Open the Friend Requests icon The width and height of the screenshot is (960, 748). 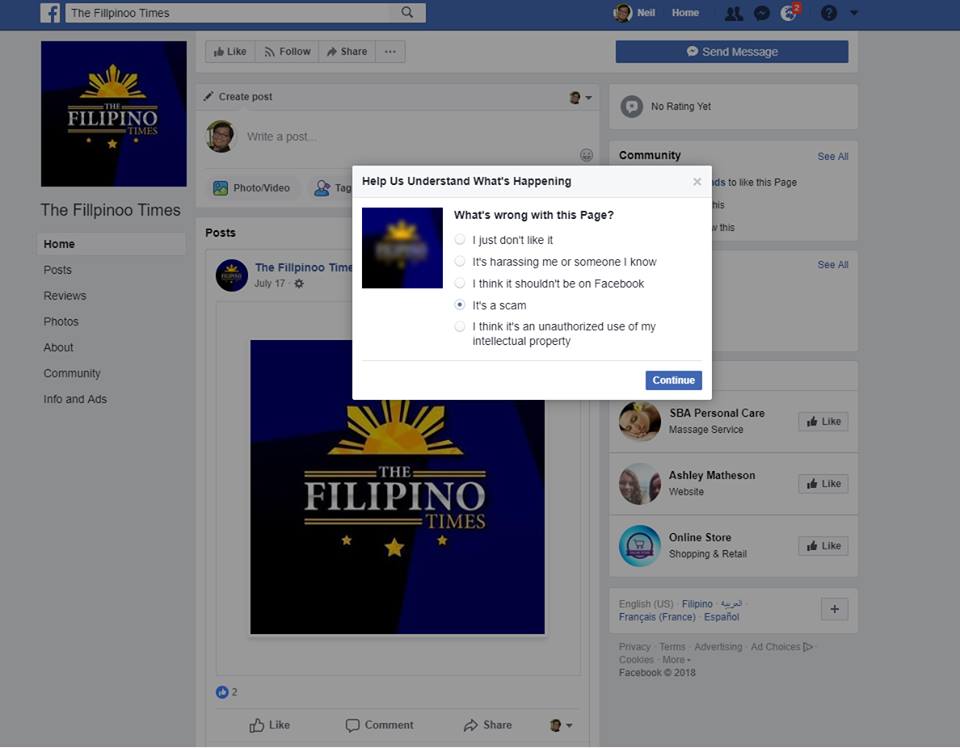pyautogui.click(x=733, y=13)
